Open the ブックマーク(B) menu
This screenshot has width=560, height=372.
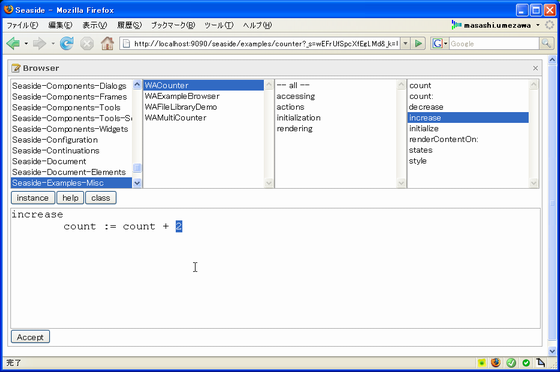(173, 25)
